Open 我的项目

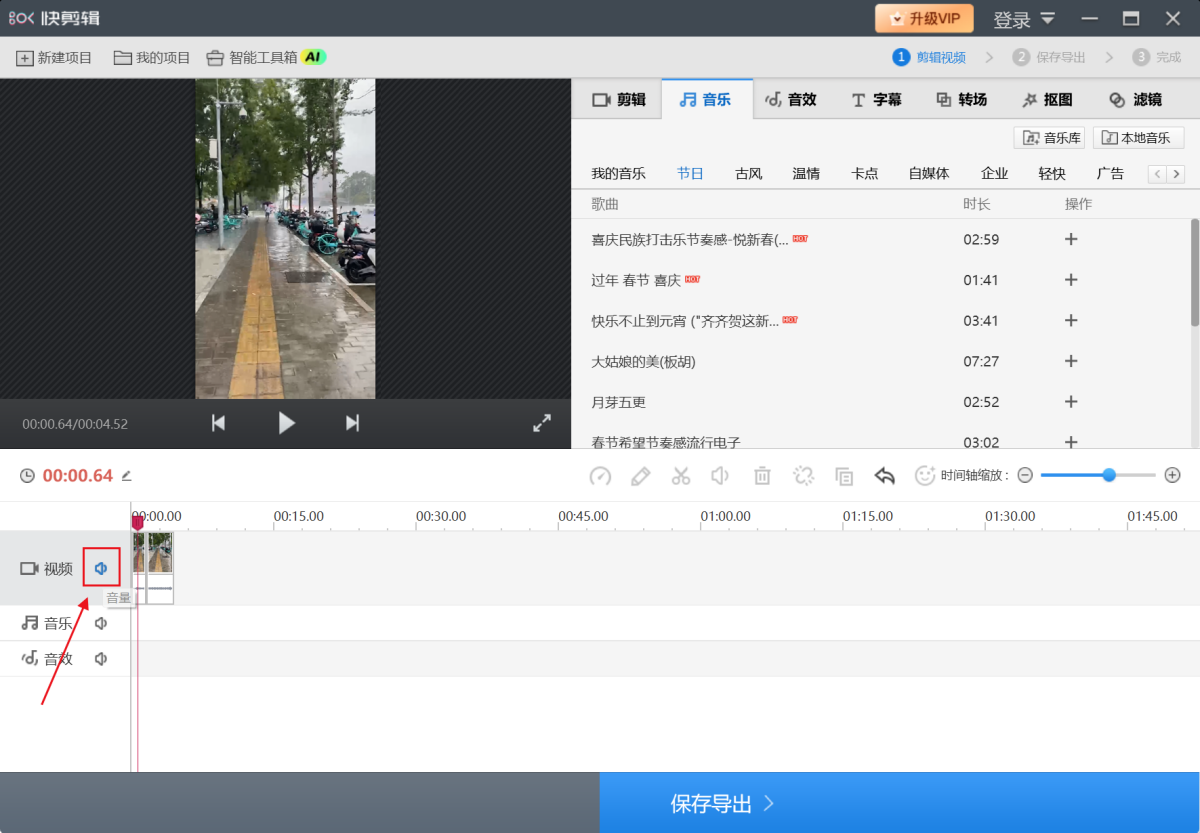(x=151, y=58)
